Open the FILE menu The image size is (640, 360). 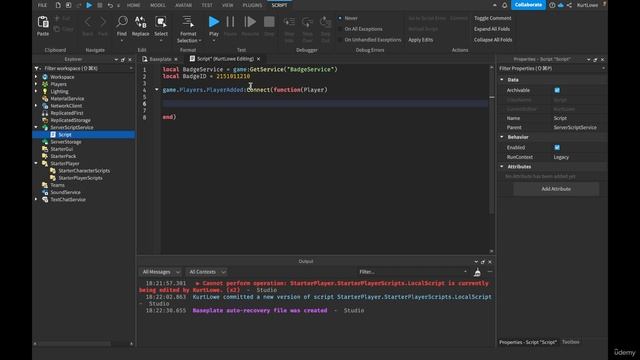42,5
